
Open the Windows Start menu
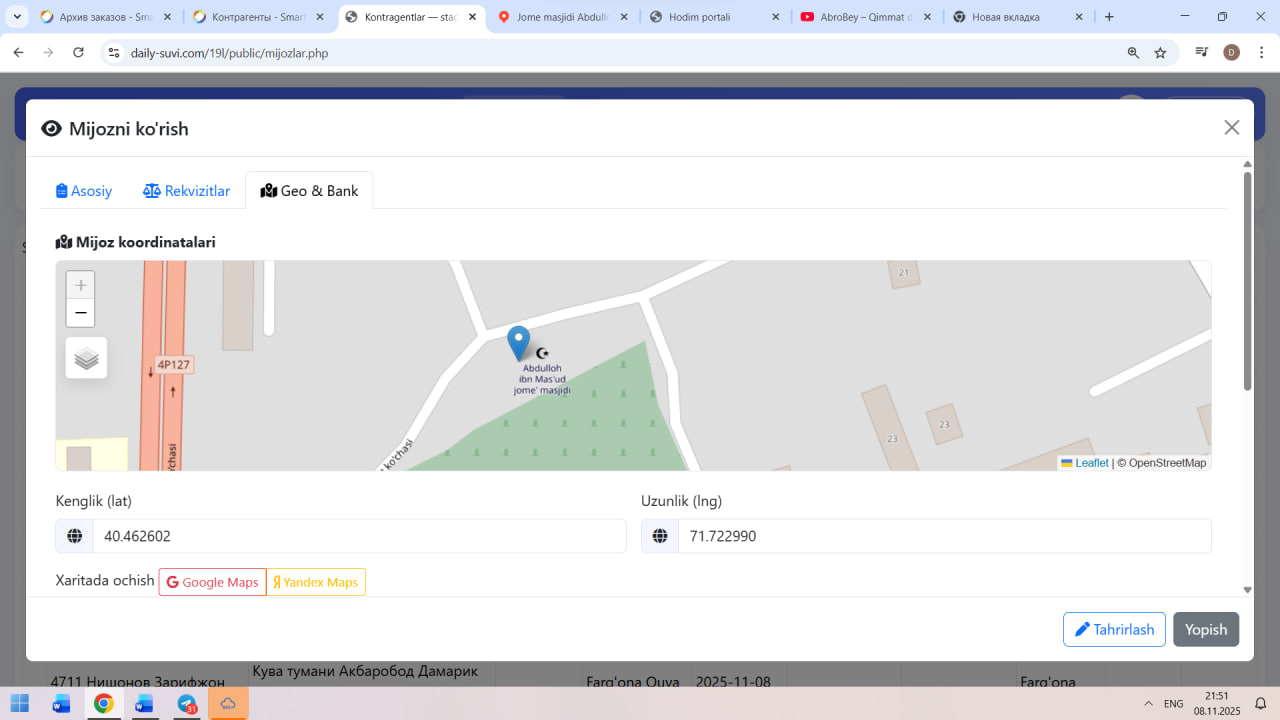point(20,704)
